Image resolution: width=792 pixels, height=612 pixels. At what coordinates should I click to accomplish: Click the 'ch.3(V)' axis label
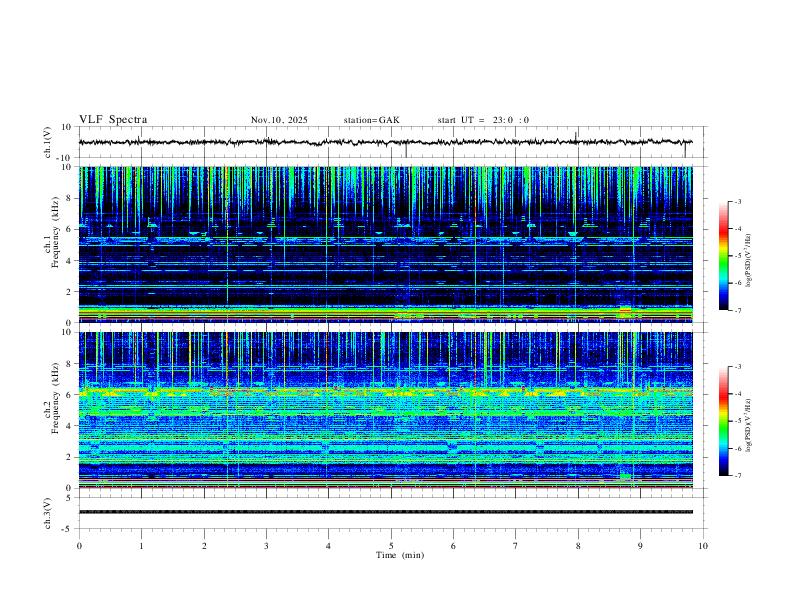tap(48, 513)
